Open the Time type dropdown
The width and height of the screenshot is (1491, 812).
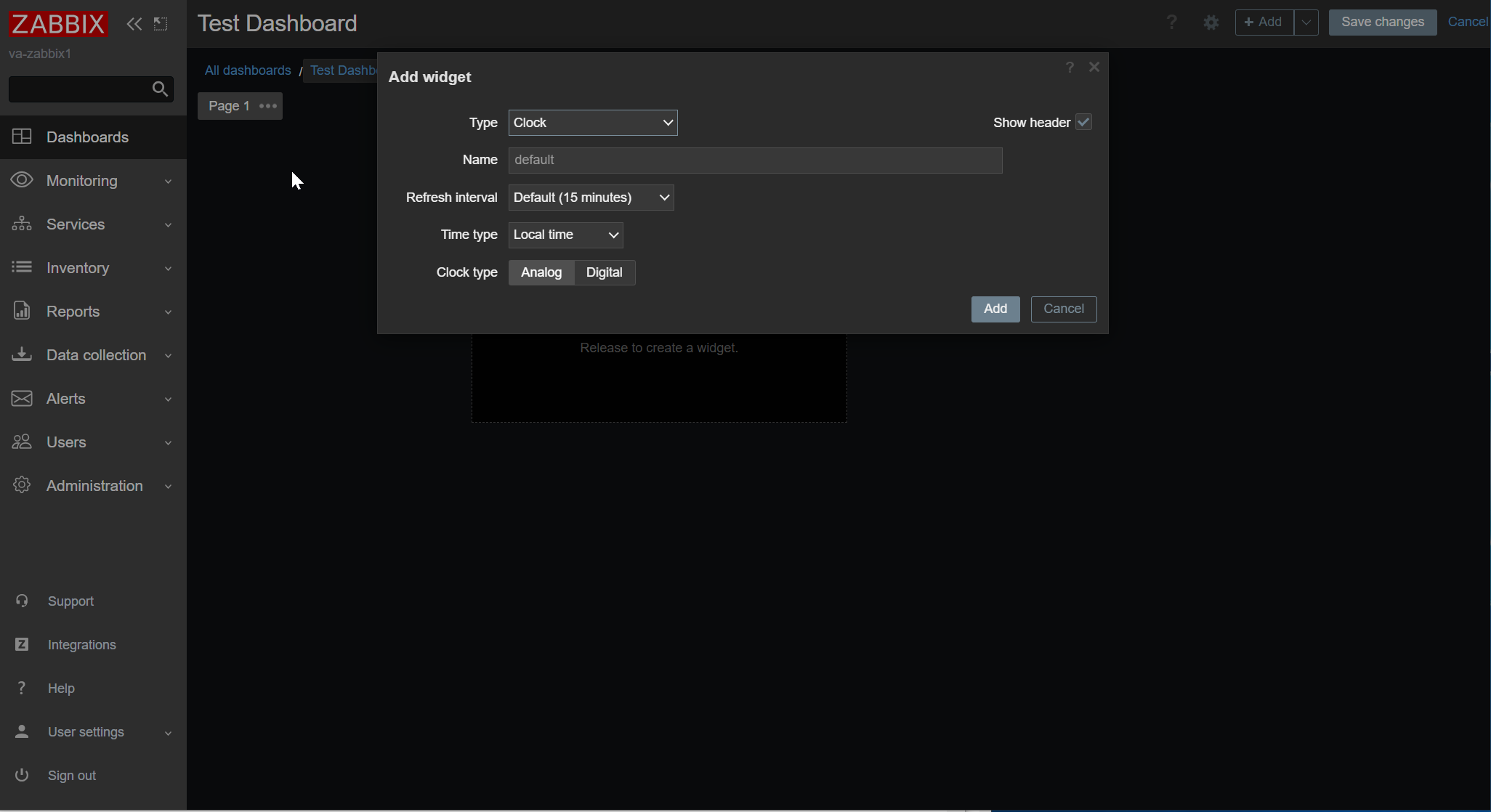(565, 235)
